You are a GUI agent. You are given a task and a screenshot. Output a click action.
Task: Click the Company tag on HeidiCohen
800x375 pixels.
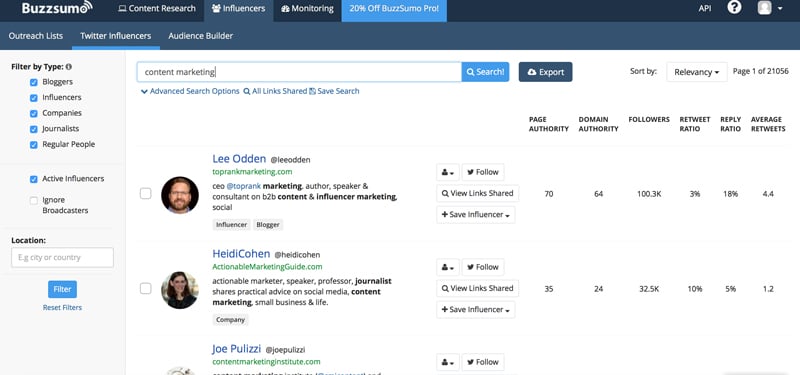(230, 320)
